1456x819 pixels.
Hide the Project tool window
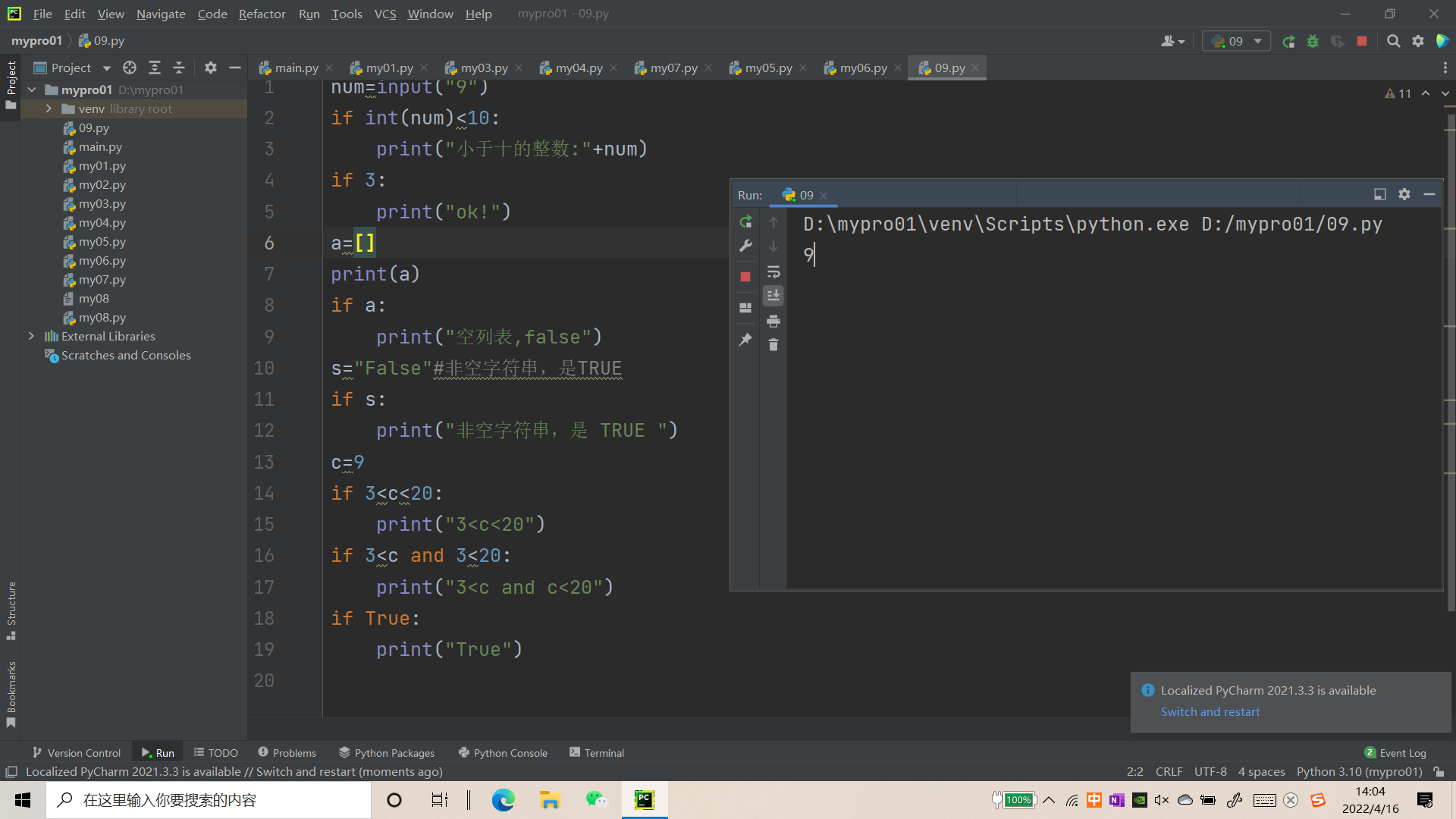[x=235, y=67]
